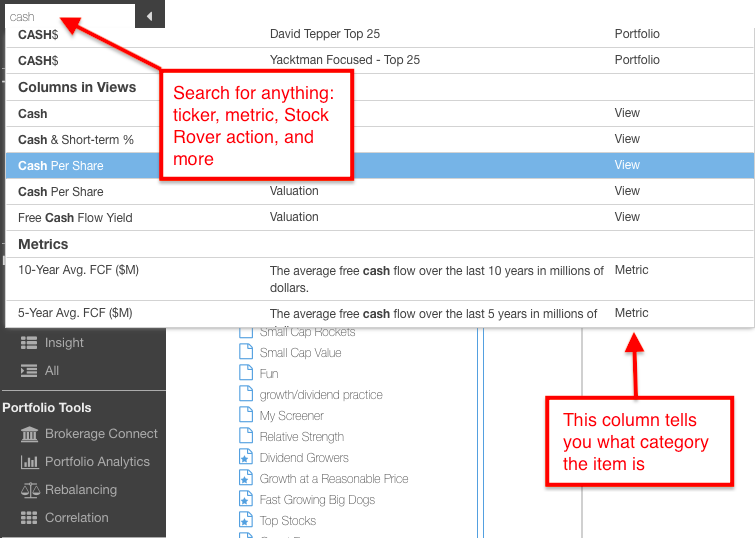Click the Rebalancing scales icon

point(30,490)
